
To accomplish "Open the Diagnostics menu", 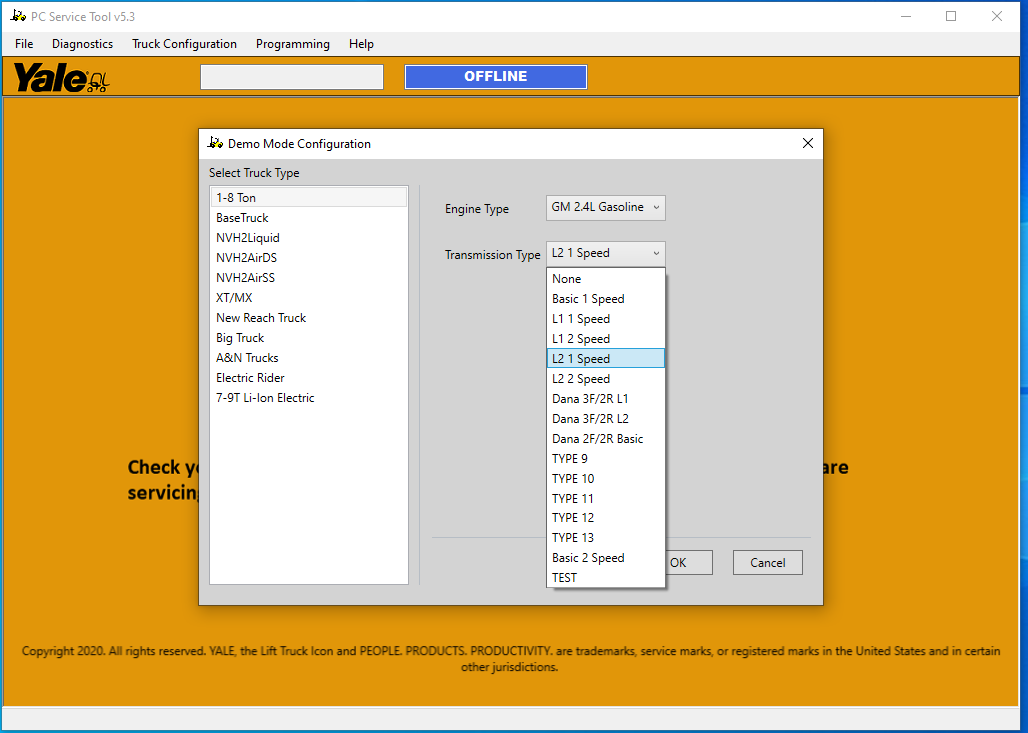I will [x=82, y=44].
